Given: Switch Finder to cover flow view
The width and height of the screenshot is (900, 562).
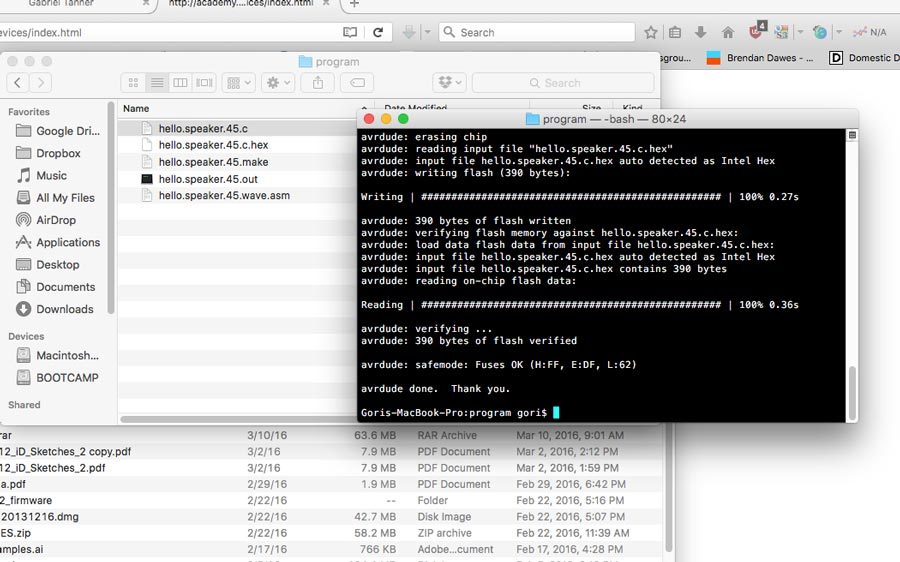Looking at the screenshot, I should point(204,83).
